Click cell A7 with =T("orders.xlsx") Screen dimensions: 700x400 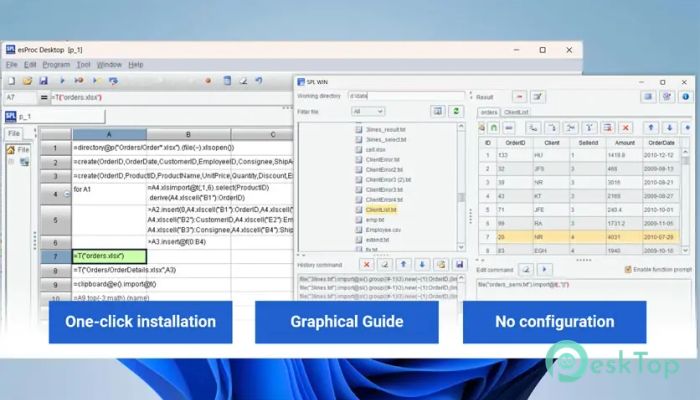[109, 256]
